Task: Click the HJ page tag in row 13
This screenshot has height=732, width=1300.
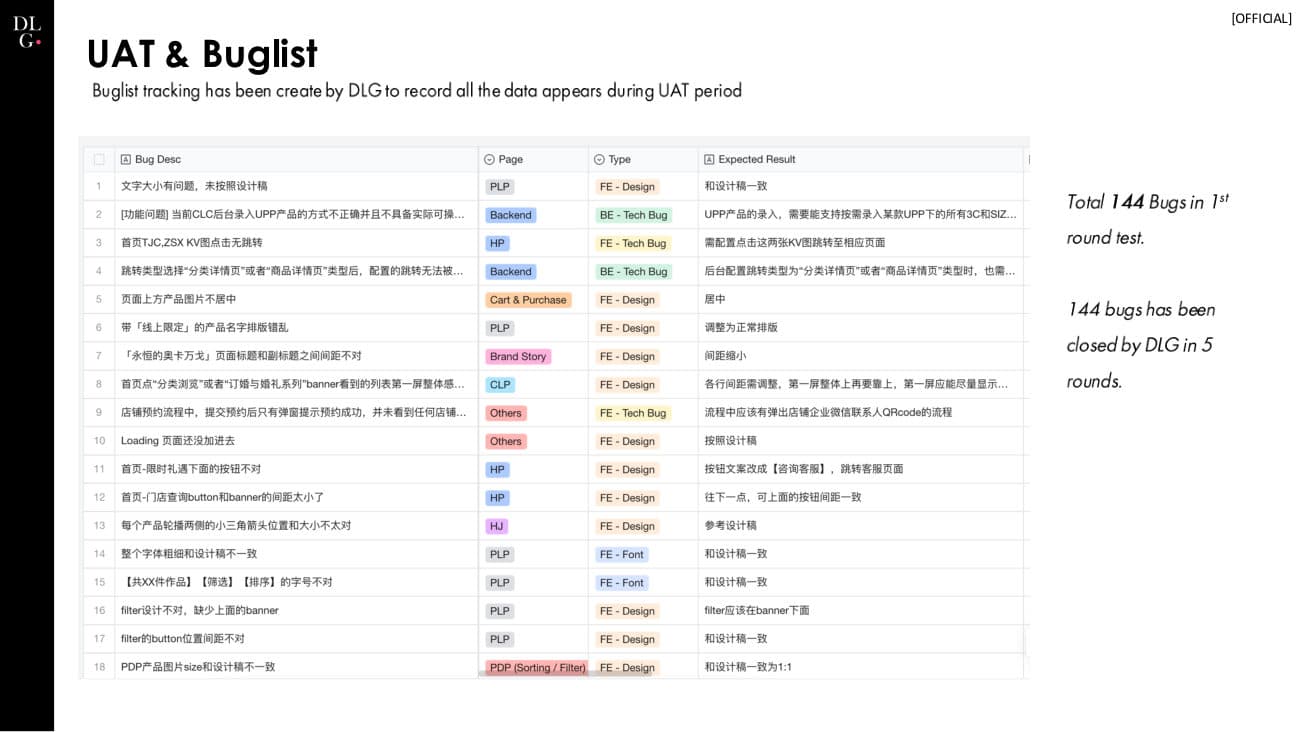Action: pyautogui.click(x=497, y=526)
